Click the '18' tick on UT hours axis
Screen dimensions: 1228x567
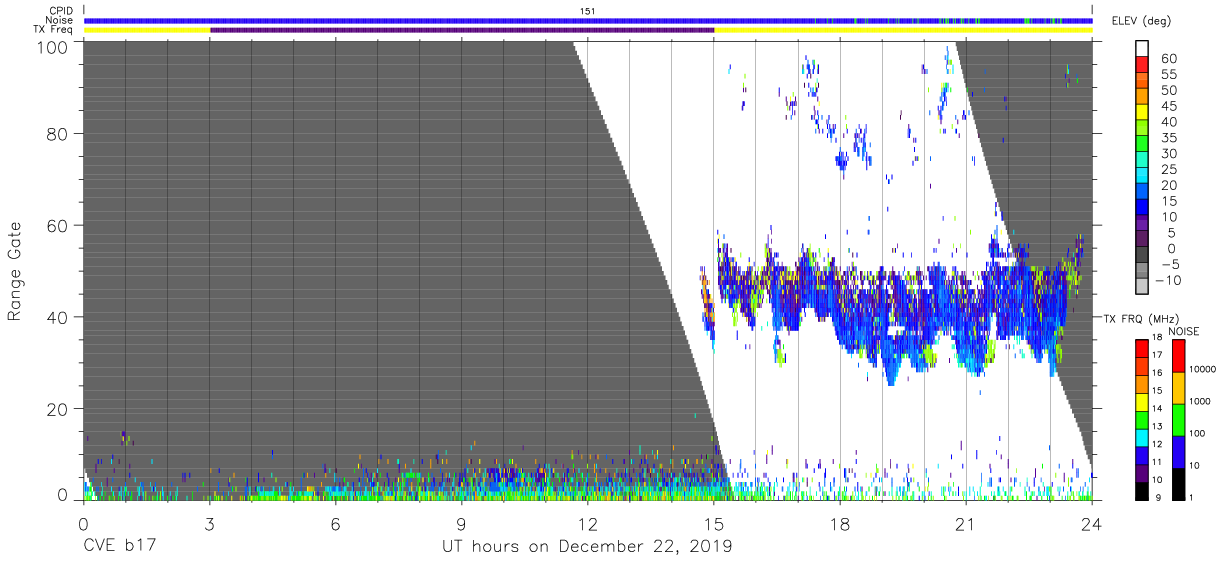[x=840, y=525]
